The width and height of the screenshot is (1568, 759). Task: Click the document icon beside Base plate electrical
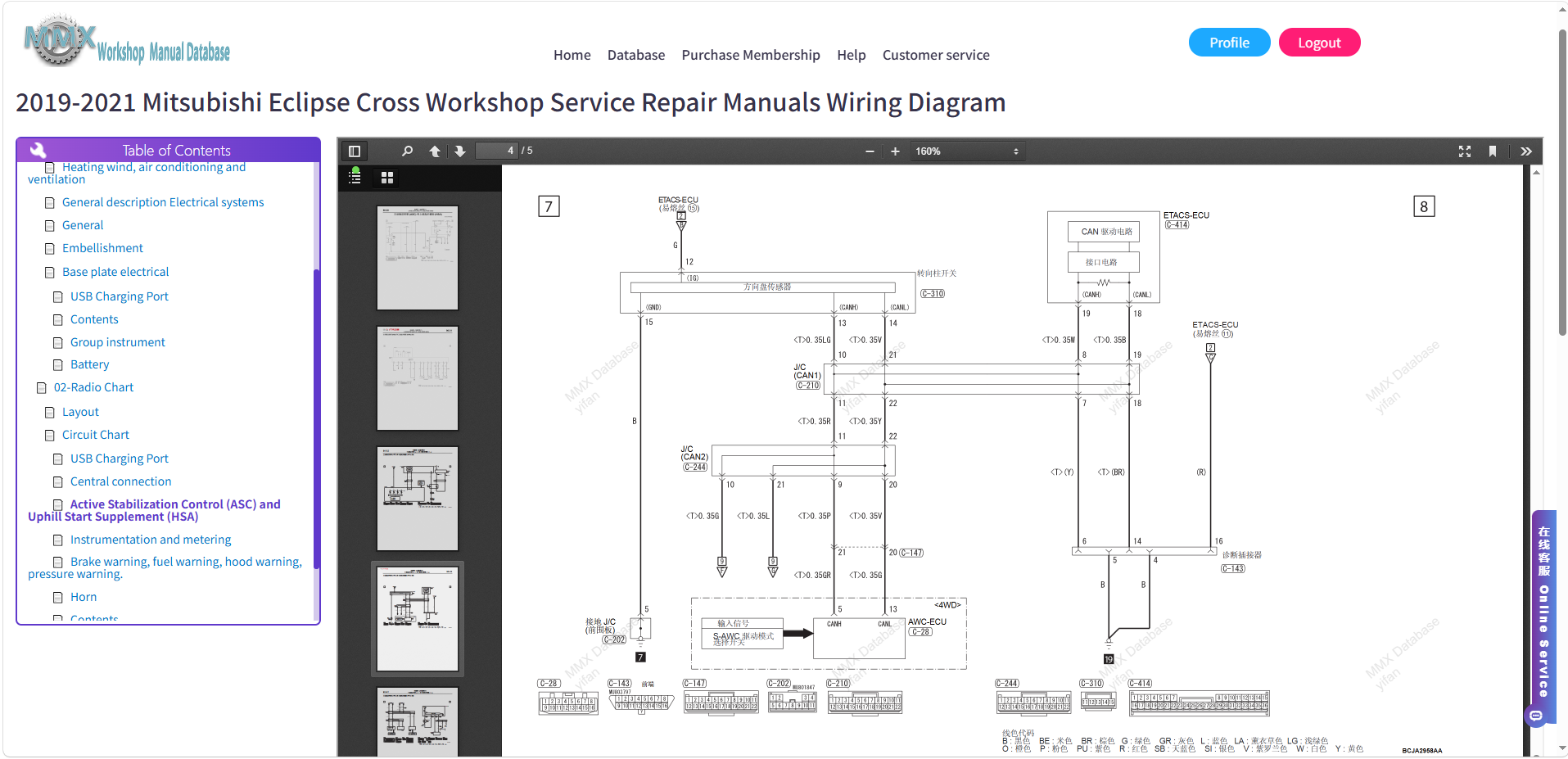point(50,273)
